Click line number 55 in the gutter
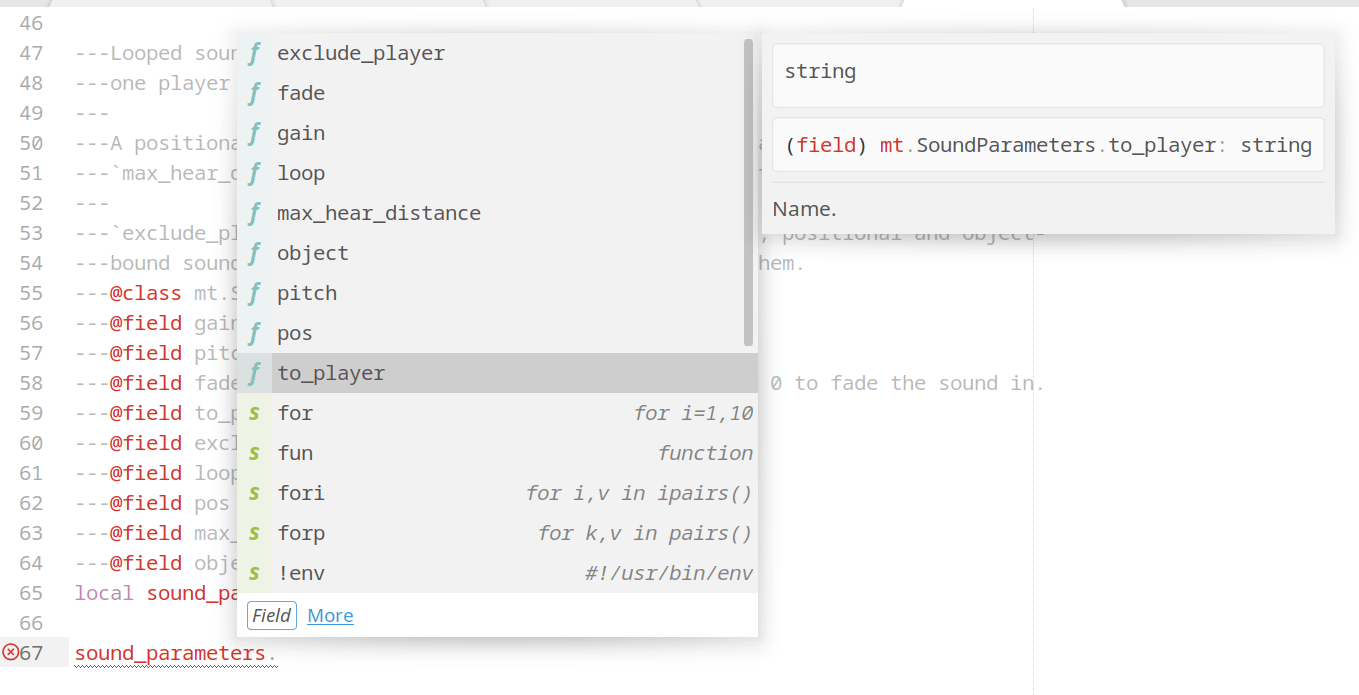Image resolution: width=1359 pixels, height=695 pixels. point(31,293)
